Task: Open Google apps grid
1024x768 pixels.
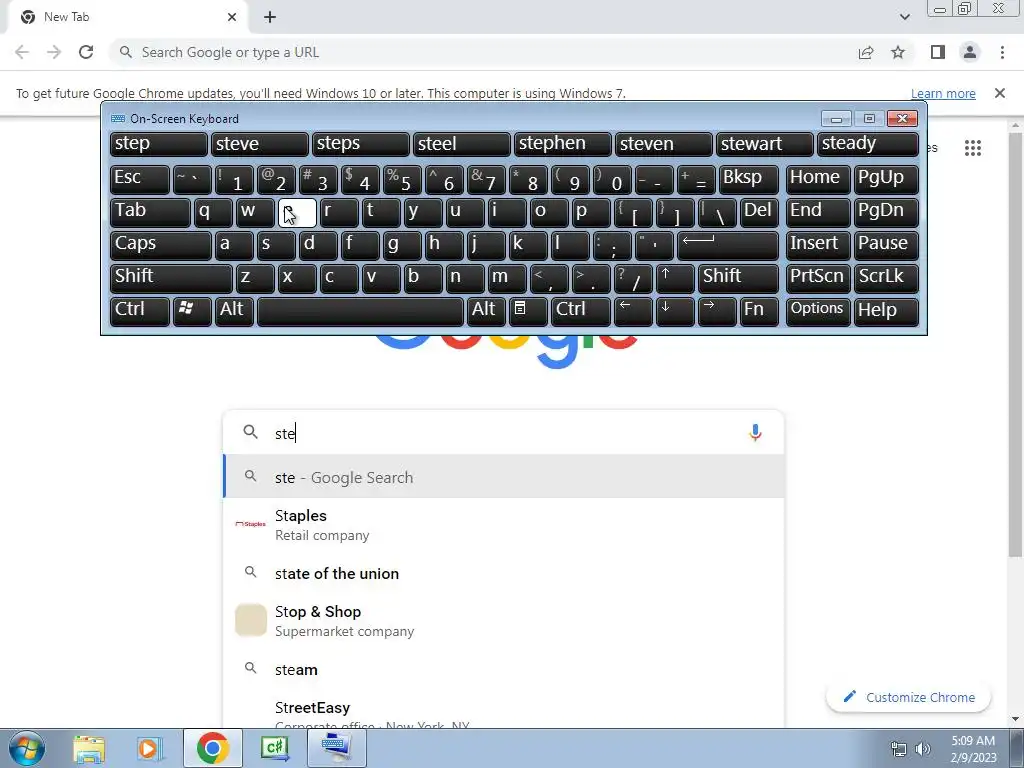Action: point(973,148)
